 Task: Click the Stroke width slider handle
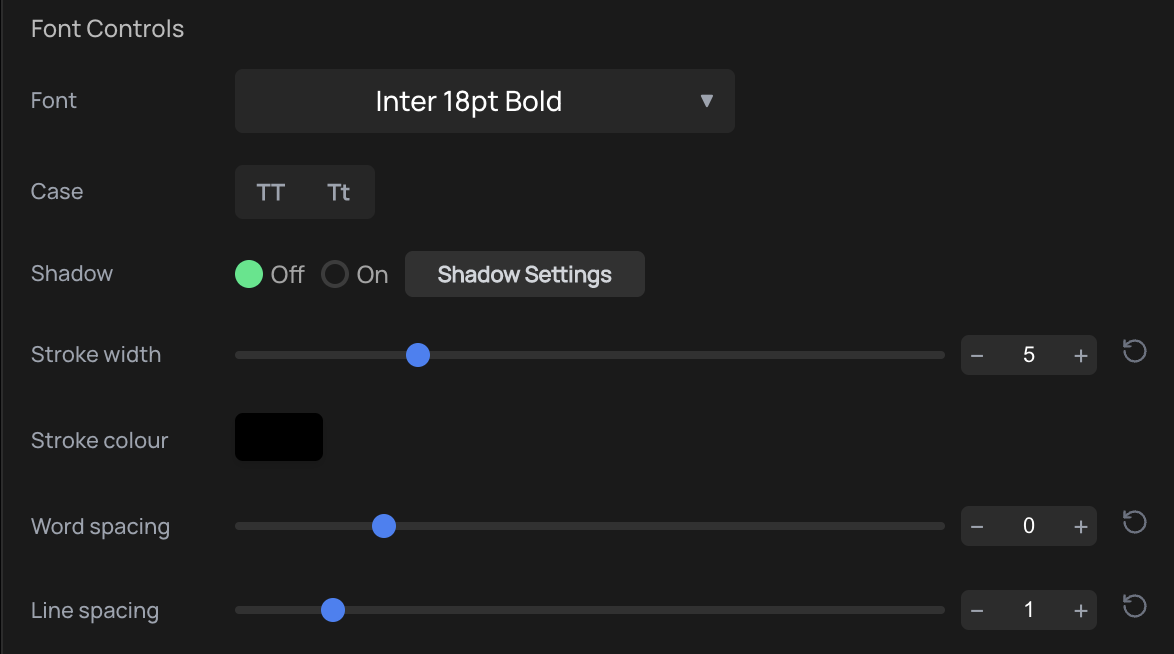[x=418, y=355]
